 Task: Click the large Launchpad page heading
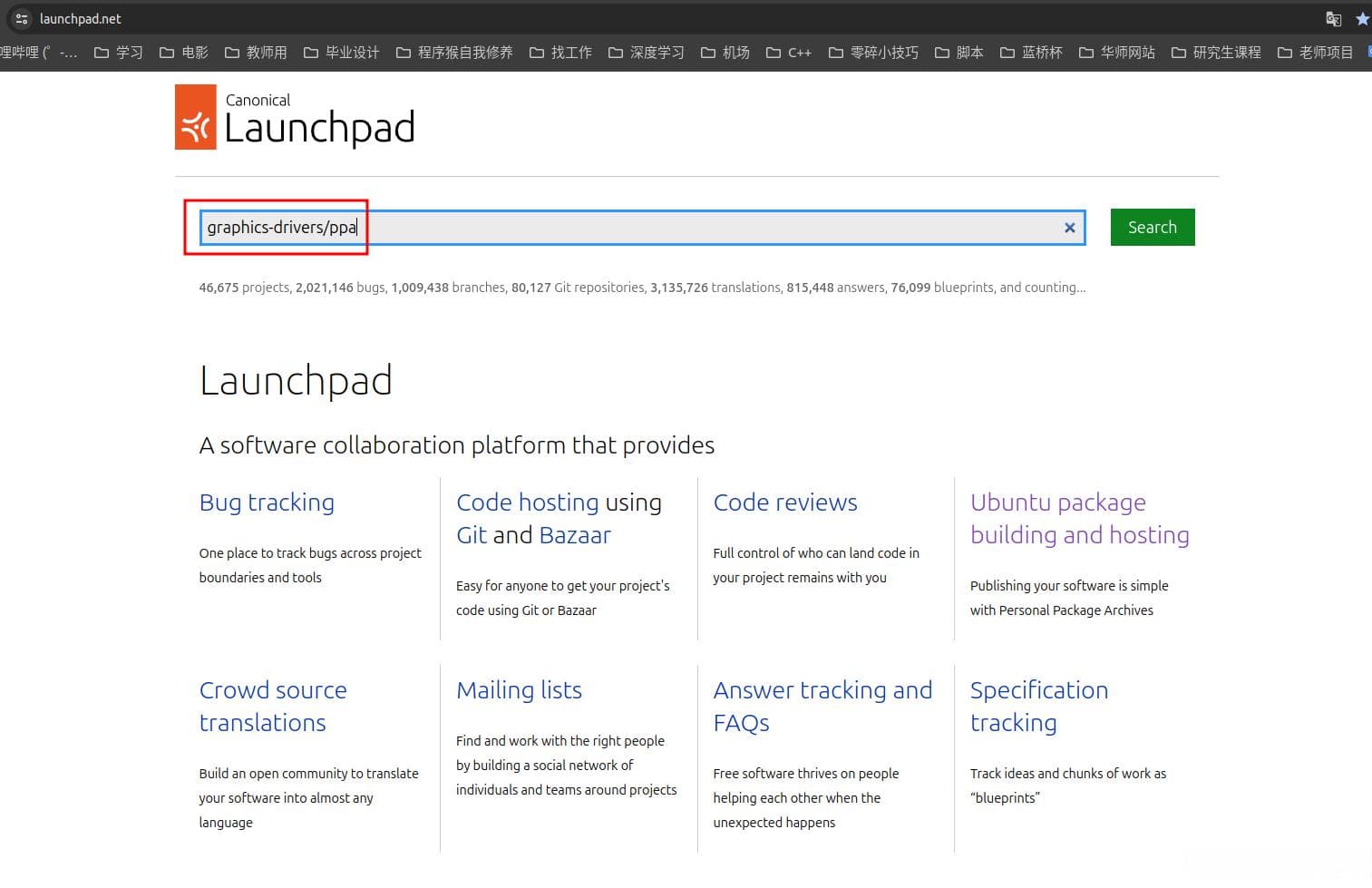(296, 381)
